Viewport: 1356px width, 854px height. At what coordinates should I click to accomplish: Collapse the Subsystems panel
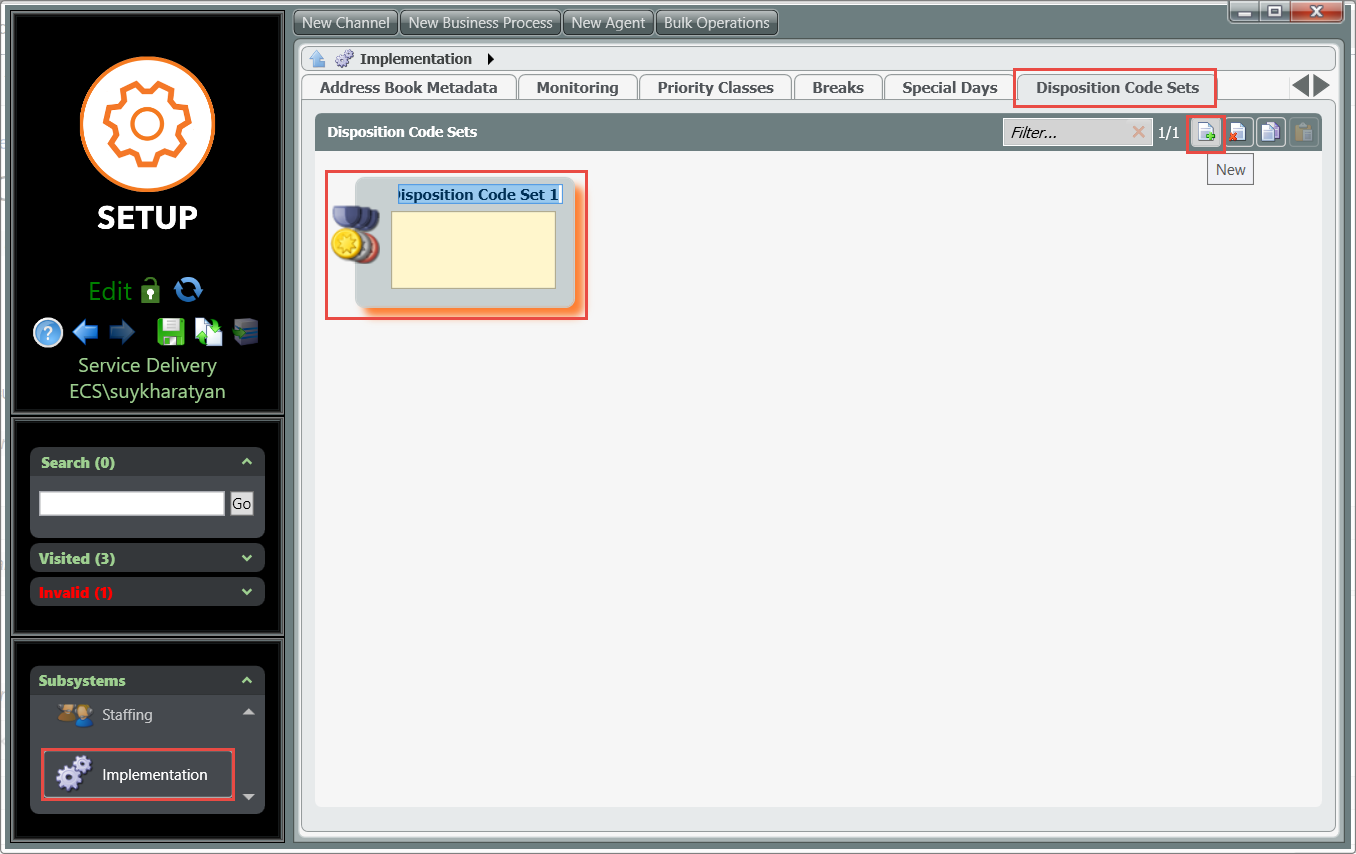coord(247,680)
